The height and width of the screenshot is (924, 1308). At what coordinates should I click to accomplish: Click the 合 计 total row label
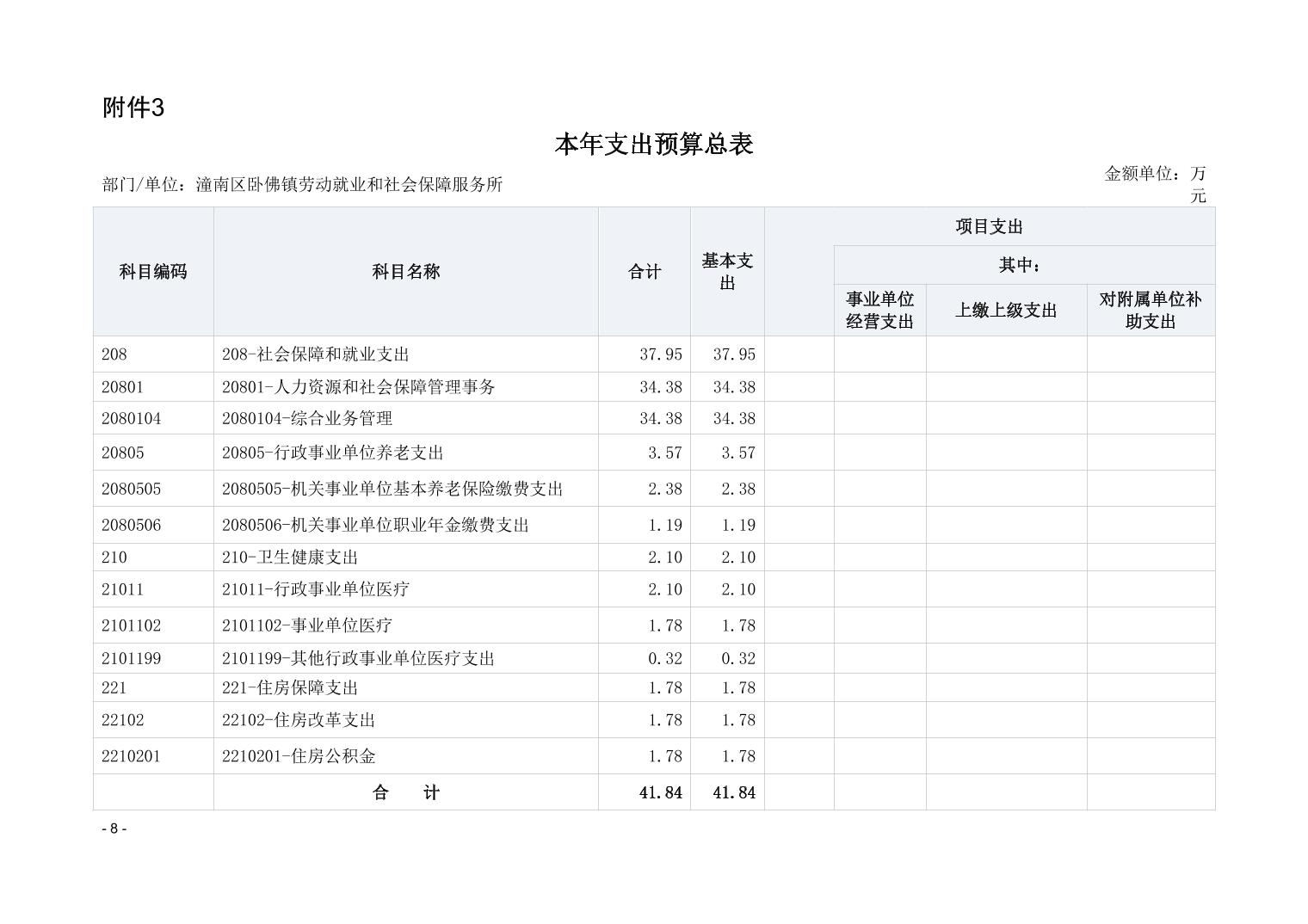(x=406, y=792)
